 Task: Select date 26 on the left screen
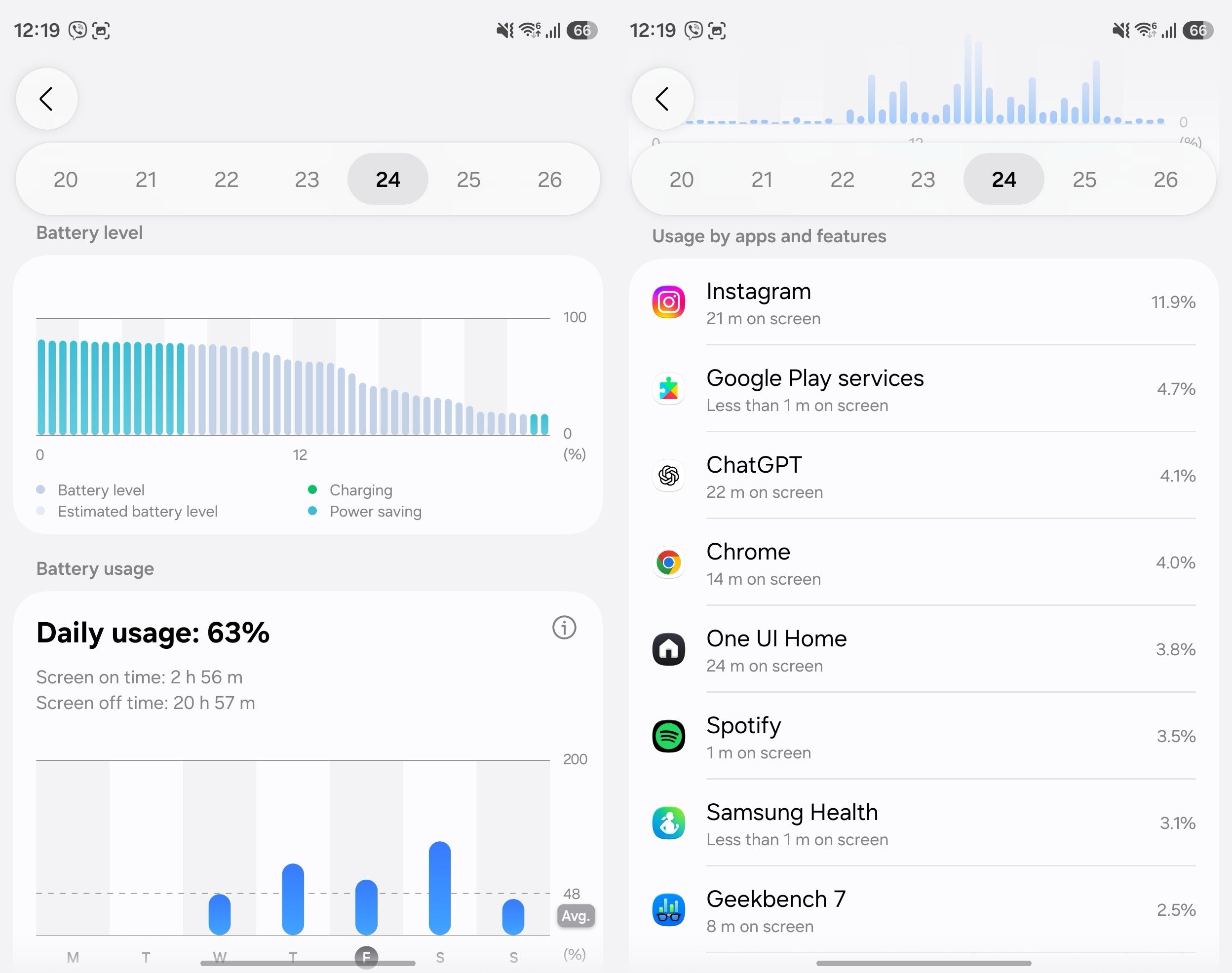(x=550, y=180)
